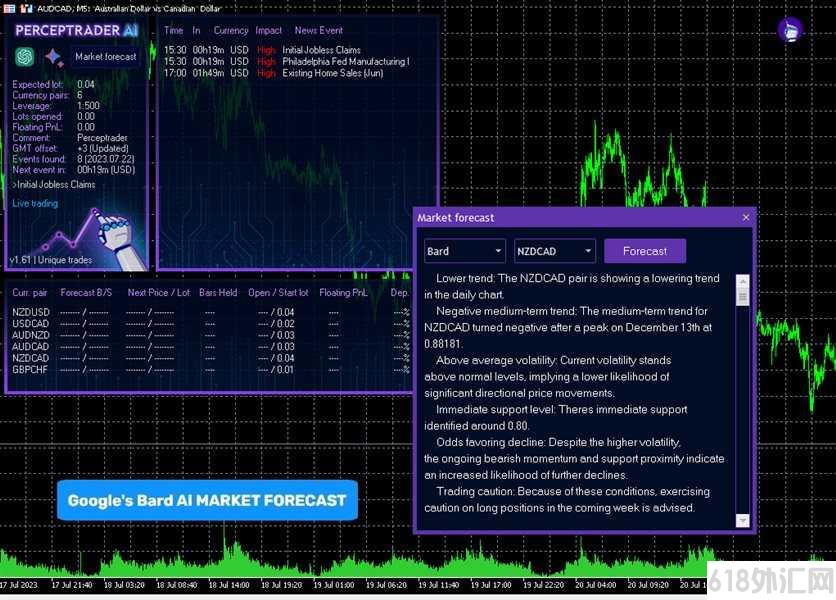Click the round avatar icon at top right

[x=790, y=30]
